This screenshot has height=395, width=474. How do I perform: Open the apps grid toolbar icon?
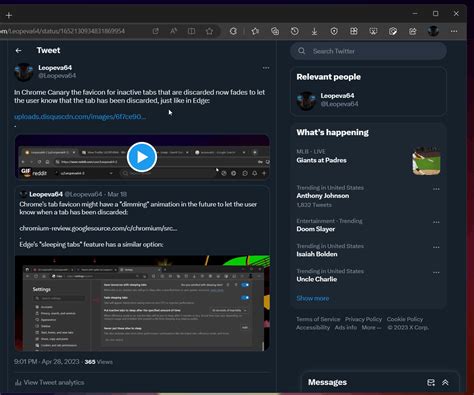(x=354, y=31)
